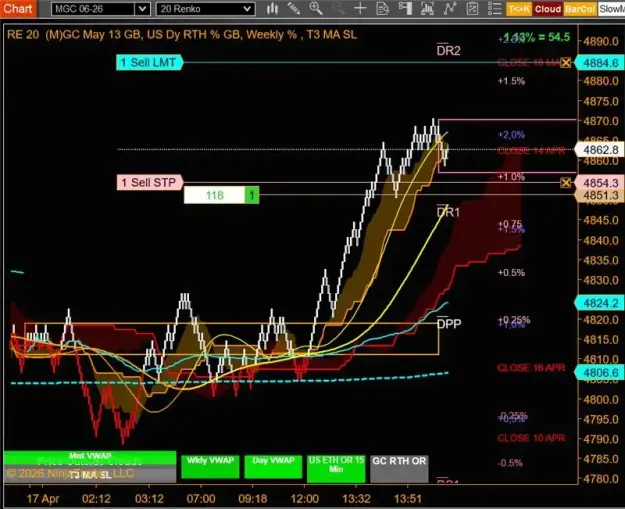Click the cyan 4806.6 price marker
The height and width of the screenshot is (509, 625).
tap(600, 373)
